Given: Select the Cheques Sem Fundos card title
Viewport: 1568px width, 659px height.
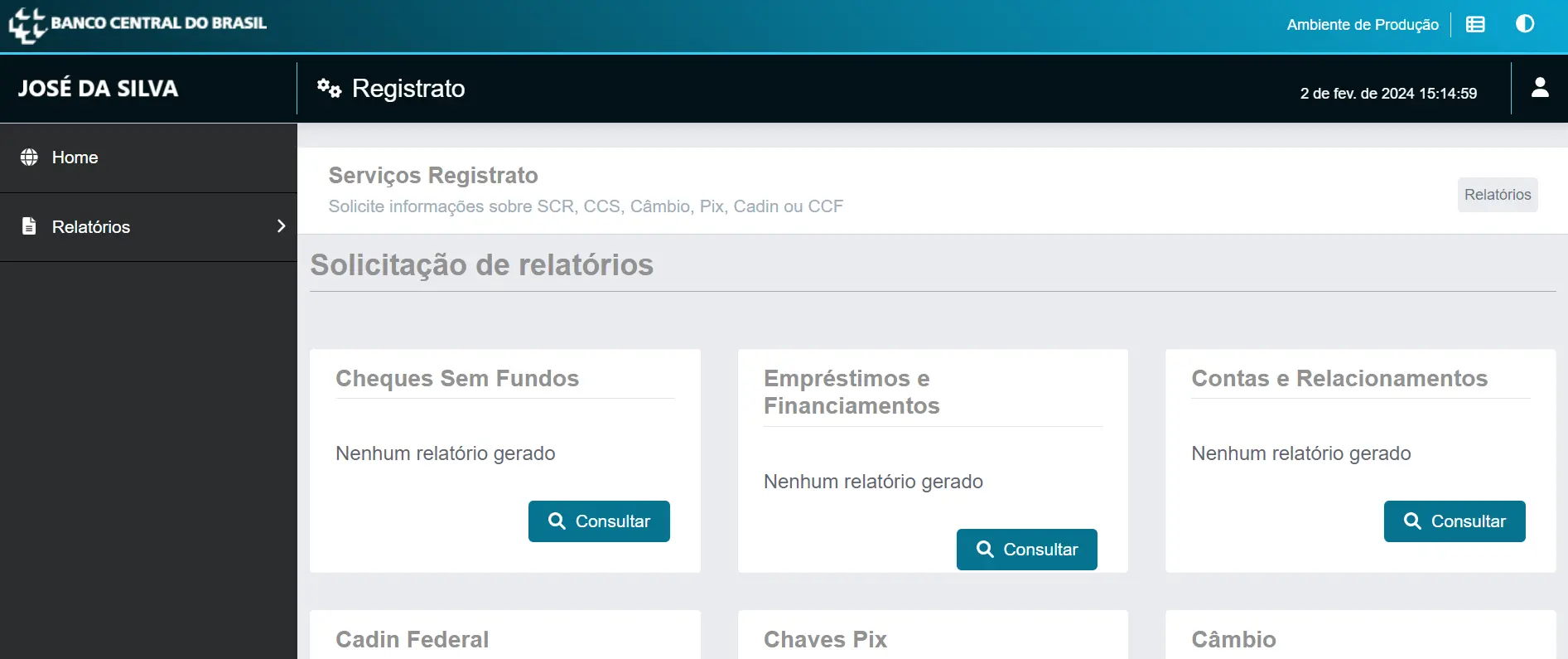Looking at the screenshot, I should pos(457,379).
